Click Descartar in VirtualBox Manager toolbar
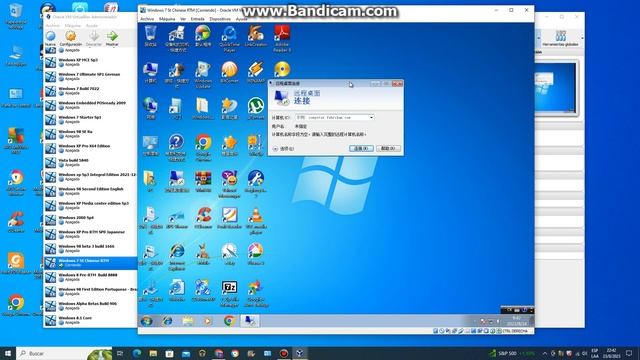Image resolution: width=640 pixels, height=360 pixels. pyautogui.click(x=93, y=38)
